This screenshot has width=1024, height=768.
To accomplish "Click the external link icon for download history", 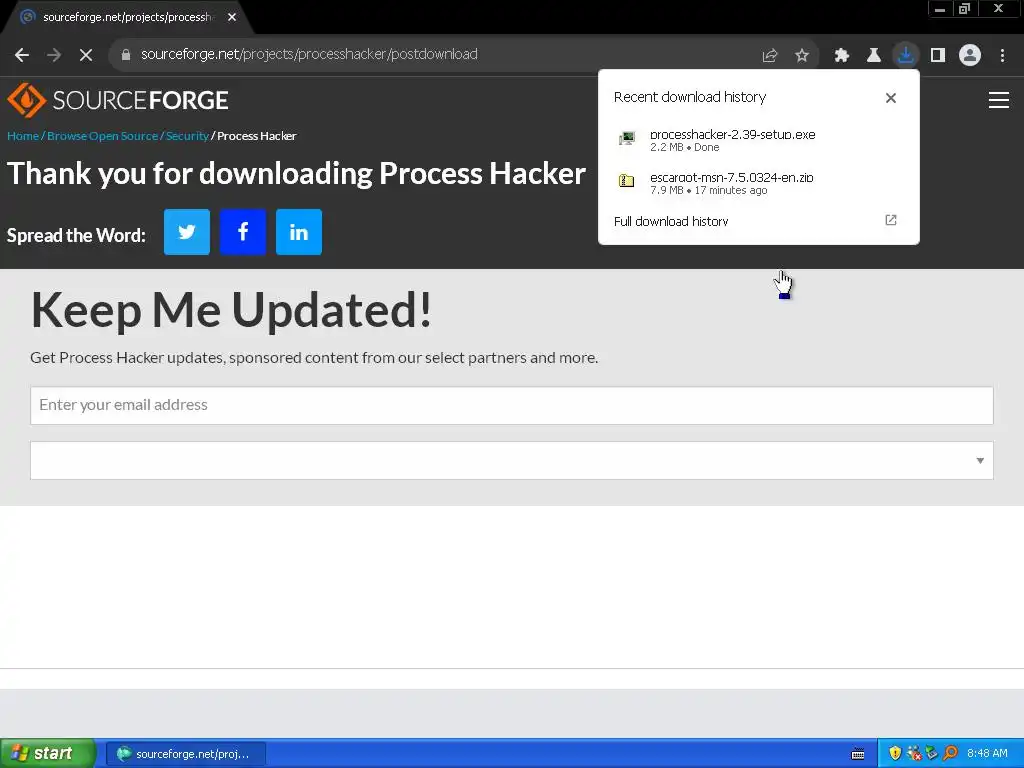I will (891, 220).
